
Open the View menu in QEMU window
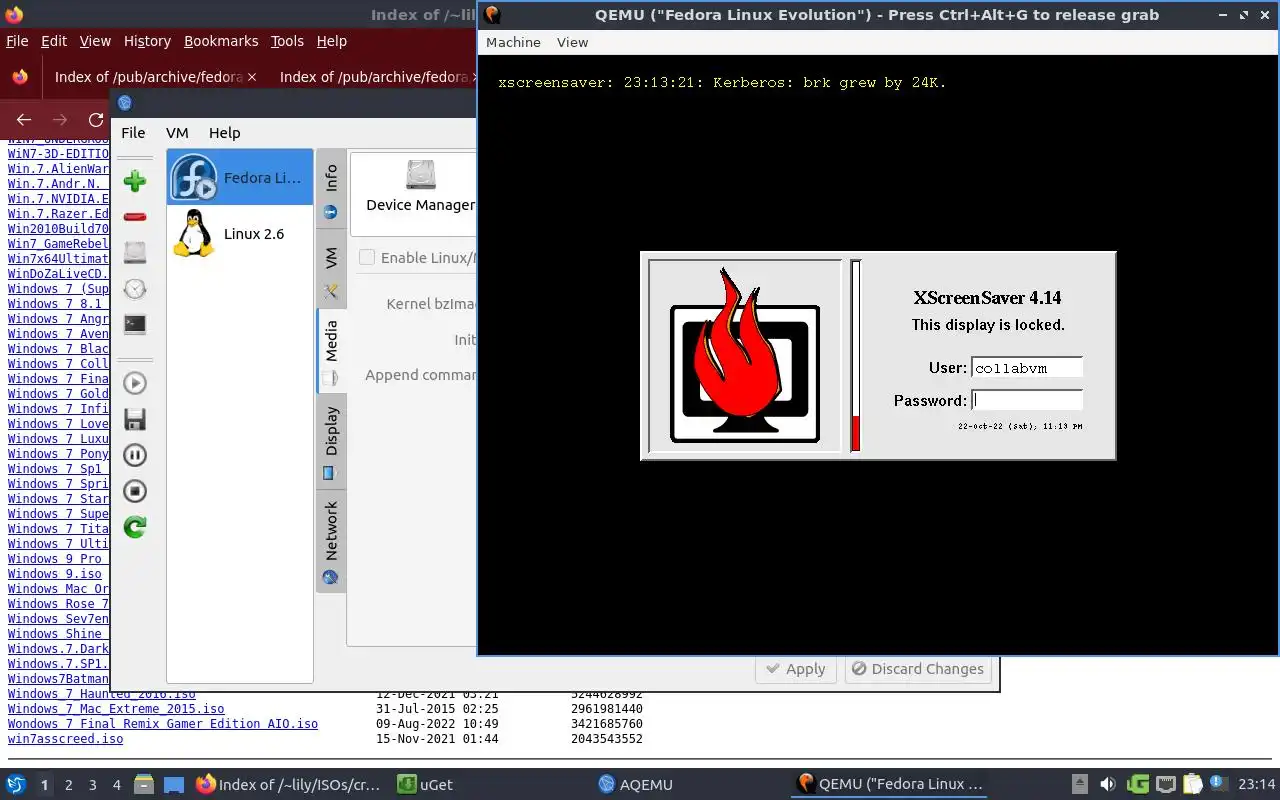[x=572, y=42]
